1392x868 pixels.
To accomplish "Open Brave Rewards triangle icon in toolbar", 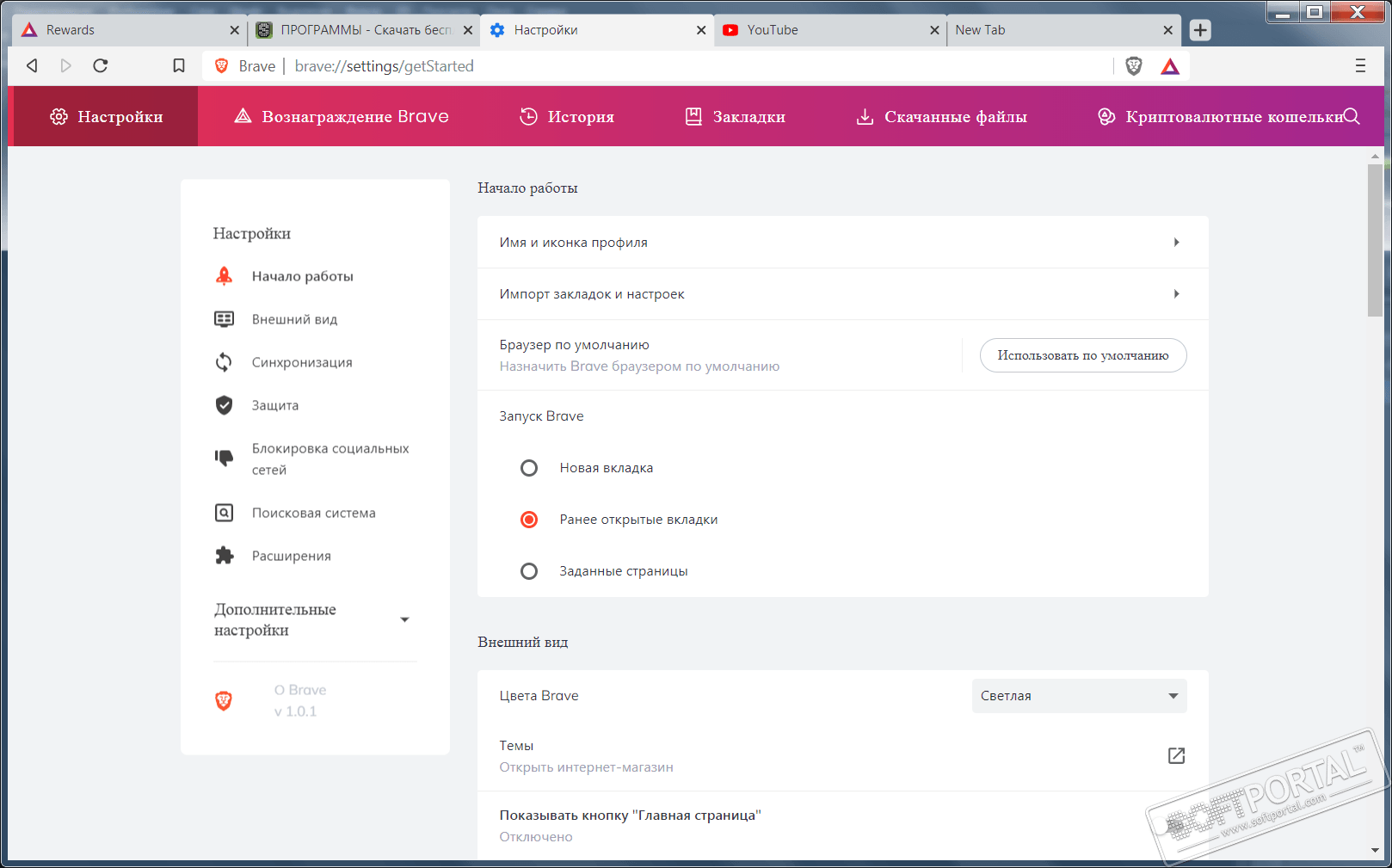I will click(x=1170, y=66).
